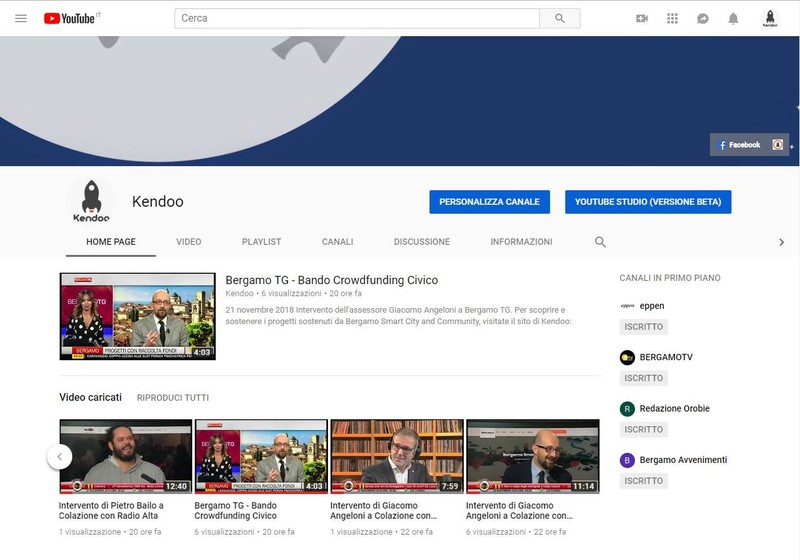The image size is (800, 560).
Task: Switch to the PLAYLIST tab
Action: click(261, 242)
